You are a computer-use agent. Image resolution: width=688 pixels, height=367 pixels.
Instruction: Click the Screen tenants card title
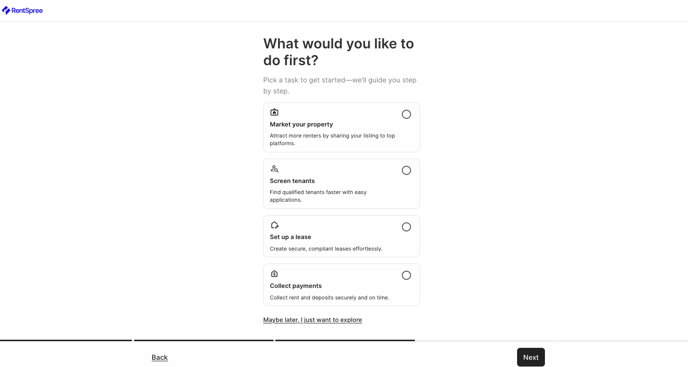coord(292,181)
